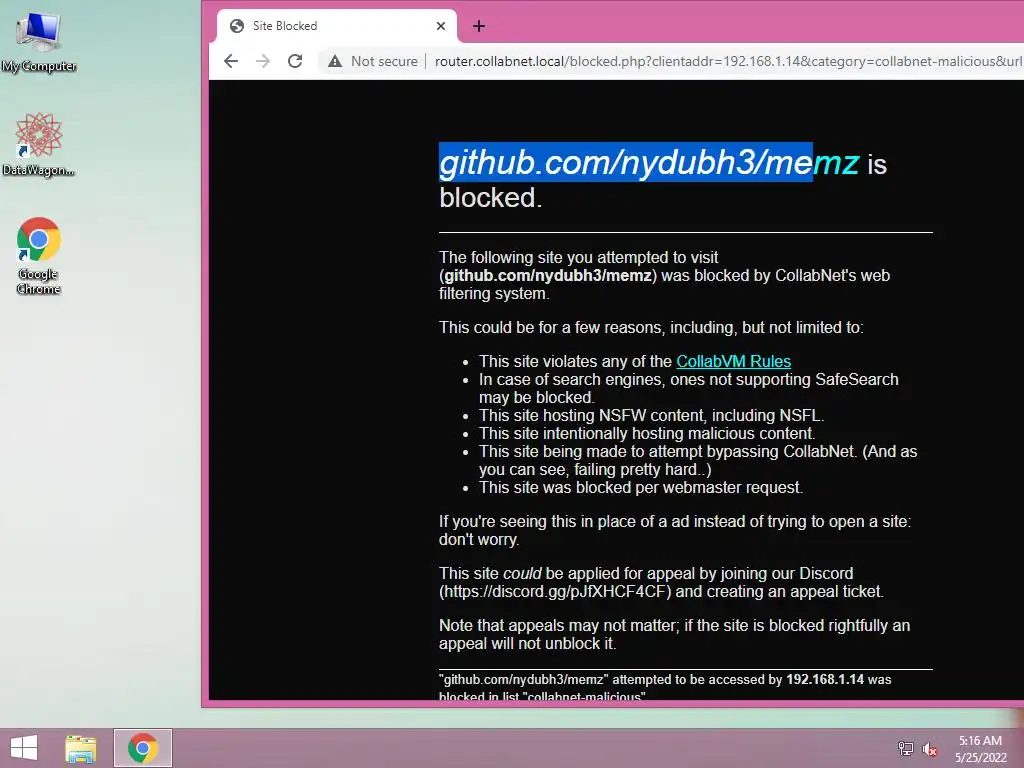Viewport: 1024px width, 768px height.
Task: Click the 'Note that appeals may not matter' paragraph
Action: [674, 634]
